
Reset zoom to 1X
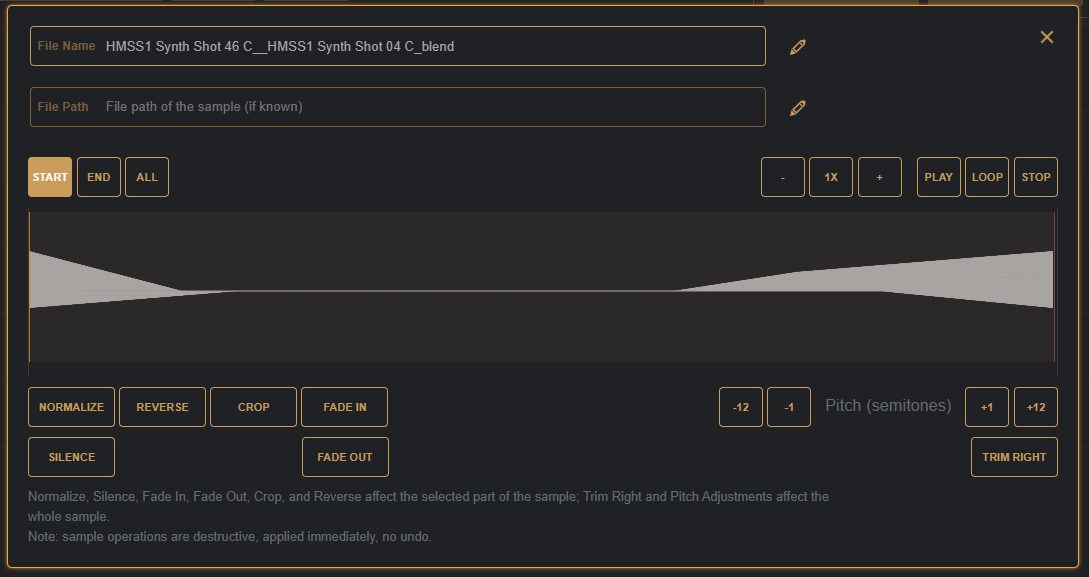click(x=831, y=177)
